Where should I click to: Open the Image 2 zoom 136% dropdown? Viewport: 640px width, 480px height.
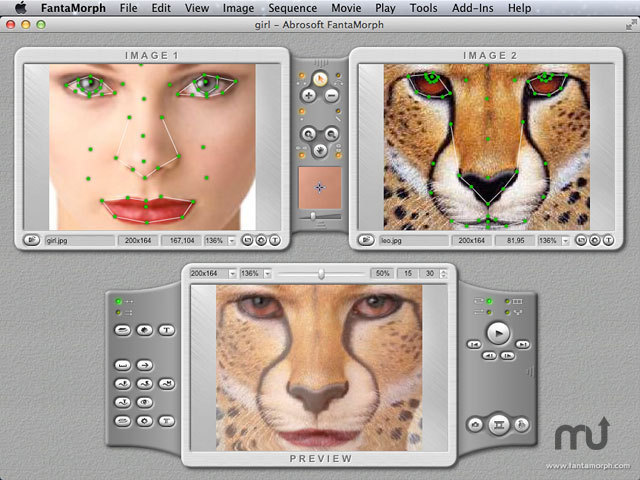click(568, 240)
